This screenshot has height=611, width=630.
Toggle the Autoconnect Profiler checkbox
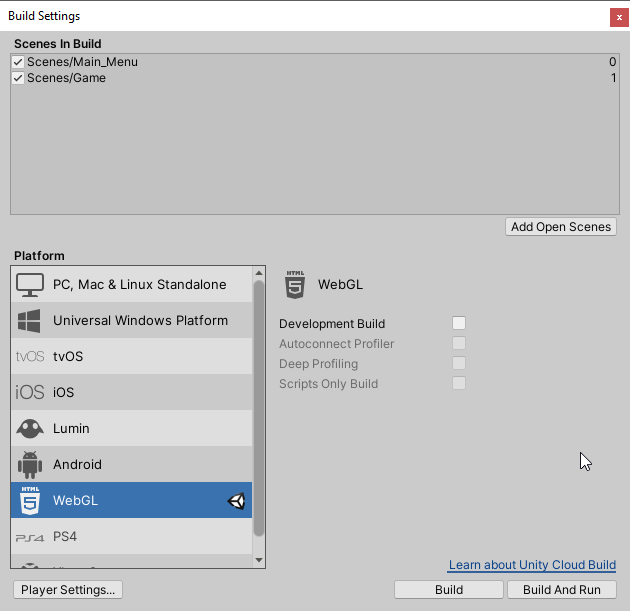tap(459, 343)
